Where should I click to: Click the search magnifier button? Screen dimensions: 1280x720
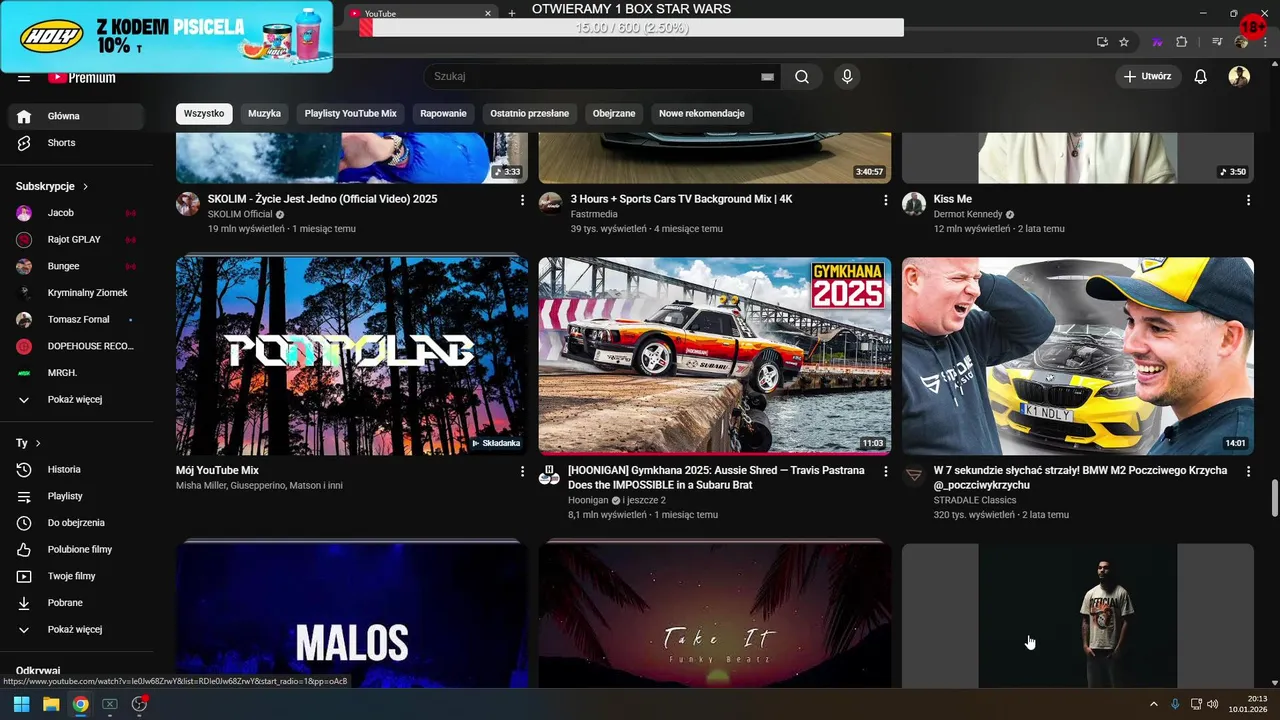click(x=802, y=77)
